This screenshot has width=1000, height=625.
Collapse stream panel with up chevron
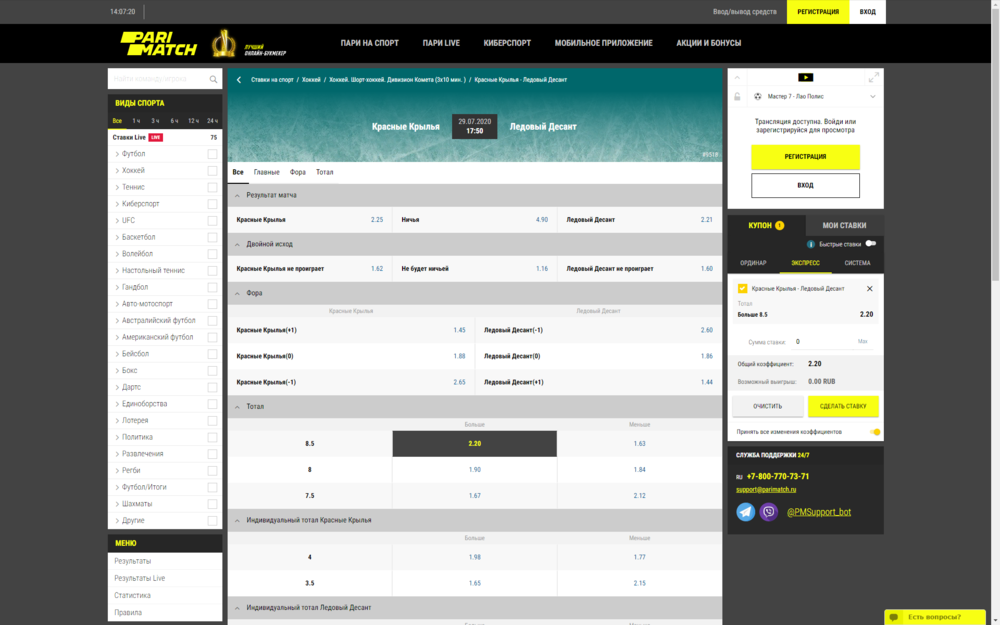pyautogui.click(x=737, y=77)
